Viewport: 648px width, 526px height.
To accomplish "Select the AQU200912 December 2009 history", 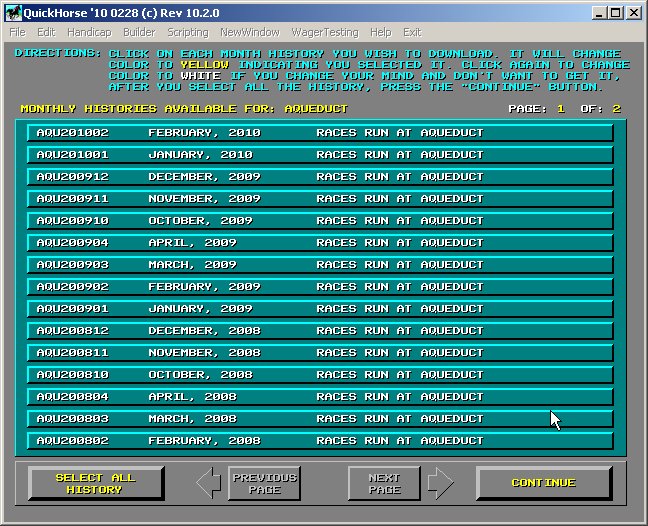I will (320, 177).
